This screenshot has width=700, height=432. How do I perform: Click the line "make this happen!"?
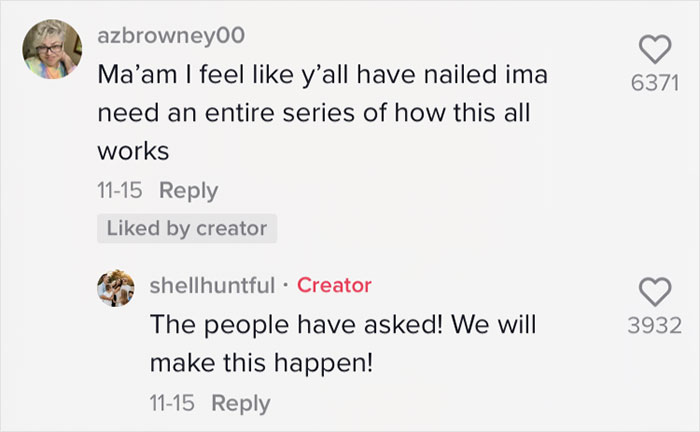pyautogui.click(x=261, y=363)
